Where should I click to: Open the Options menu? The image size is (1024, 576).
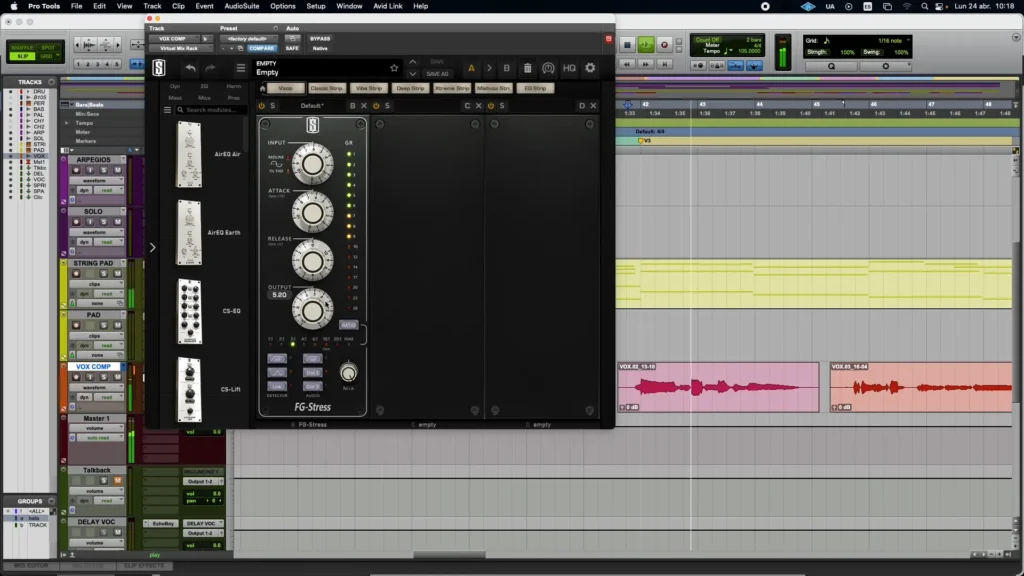pyautogui.click(x=283, y=6)
